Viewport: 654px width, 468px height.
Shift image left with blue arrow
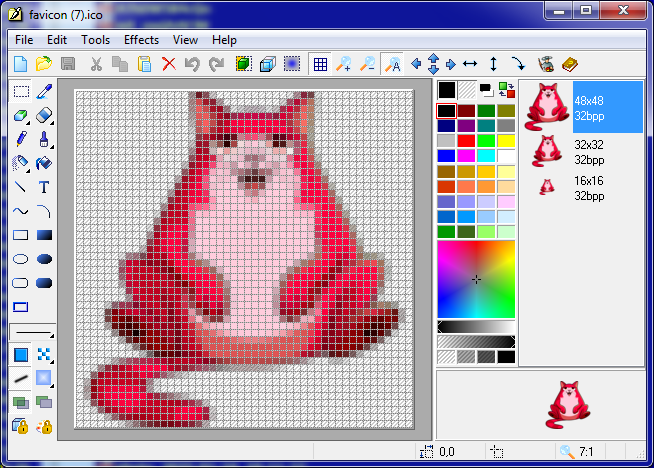coord(416,64)
